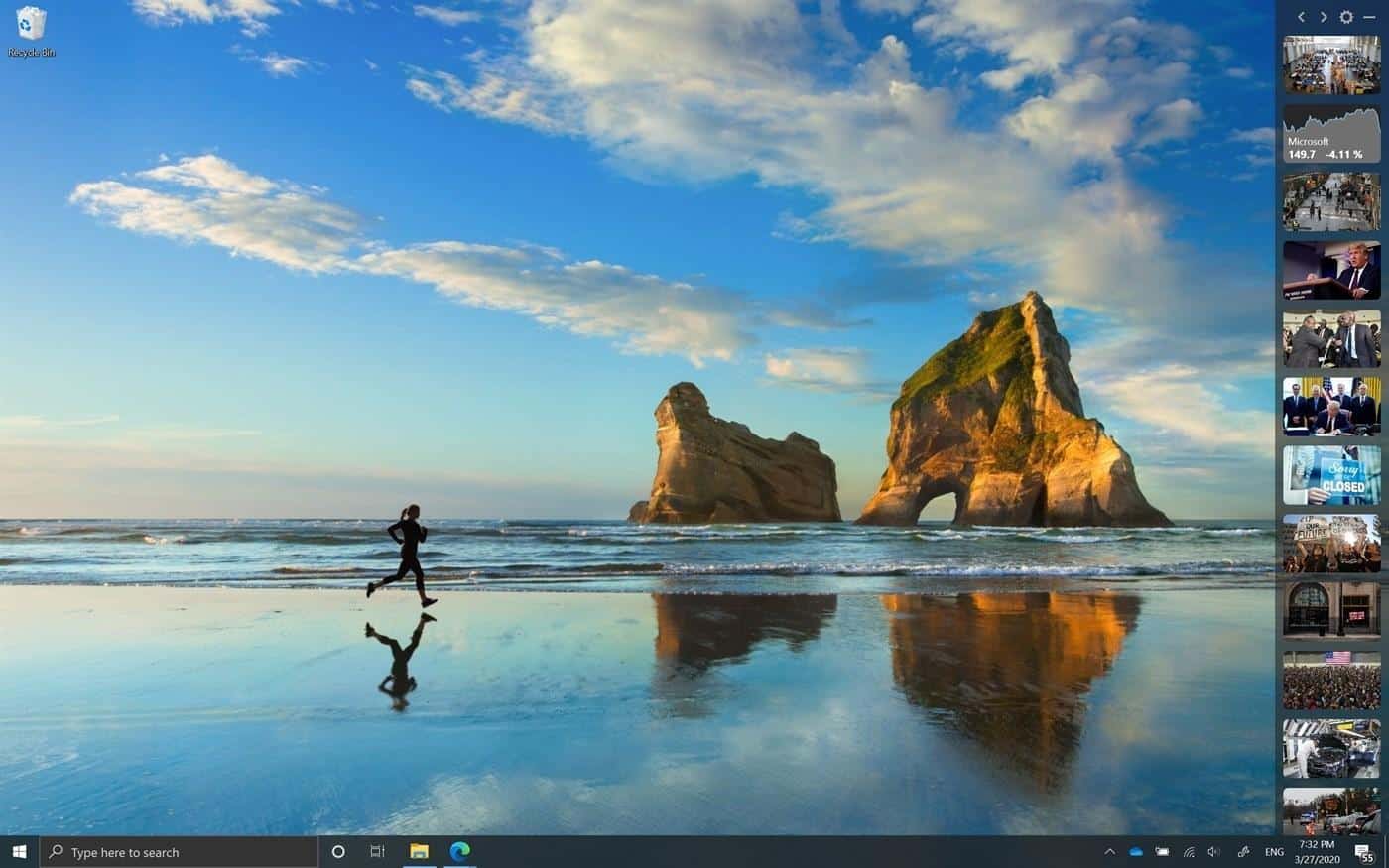Open the volume speaker control
Image resolution: width=1389 pixels, height=868 pixels.
pos(1213,852)
